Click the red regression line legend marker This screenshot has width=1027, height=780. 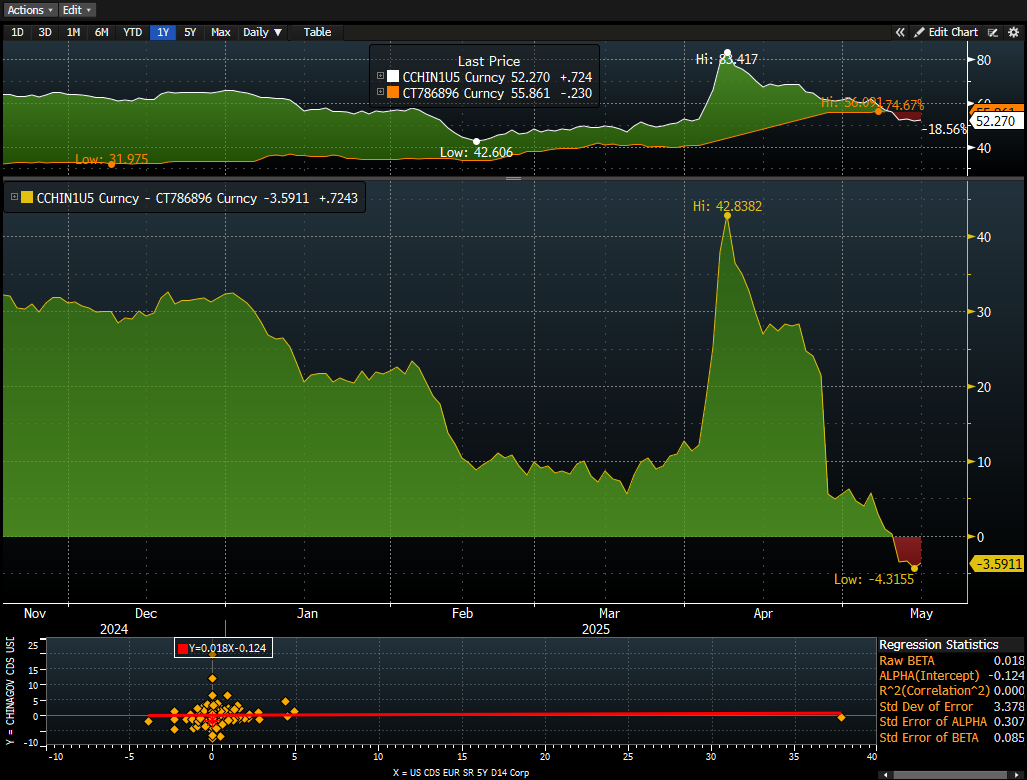(182, 648)
